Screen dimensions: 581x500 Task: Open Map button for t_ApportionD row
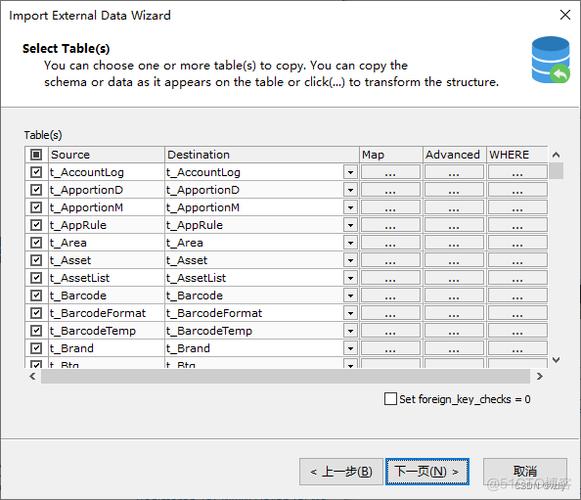click(391, 190)
